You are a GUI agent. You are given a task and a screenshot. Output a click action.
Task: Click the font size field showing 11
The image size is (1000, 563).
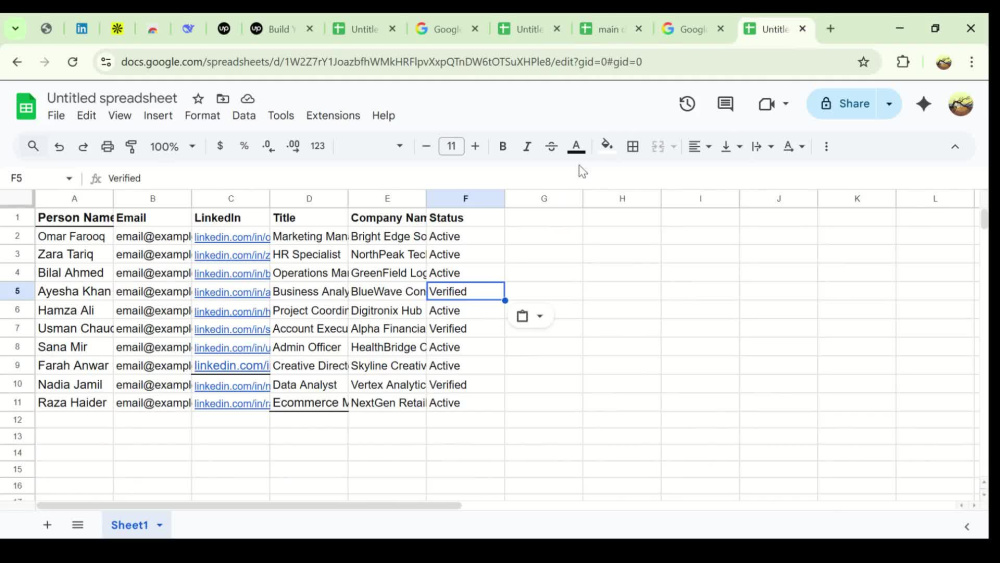[451, 146]
